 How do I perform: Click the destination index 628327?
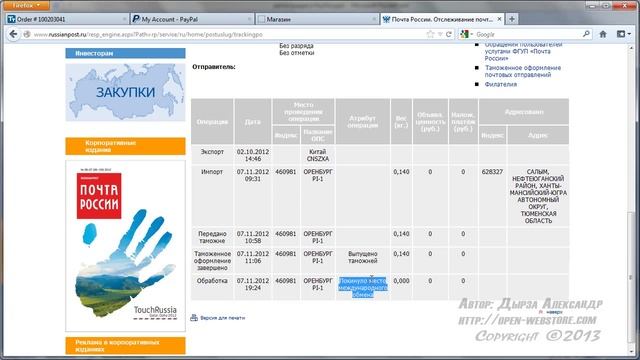492,172
